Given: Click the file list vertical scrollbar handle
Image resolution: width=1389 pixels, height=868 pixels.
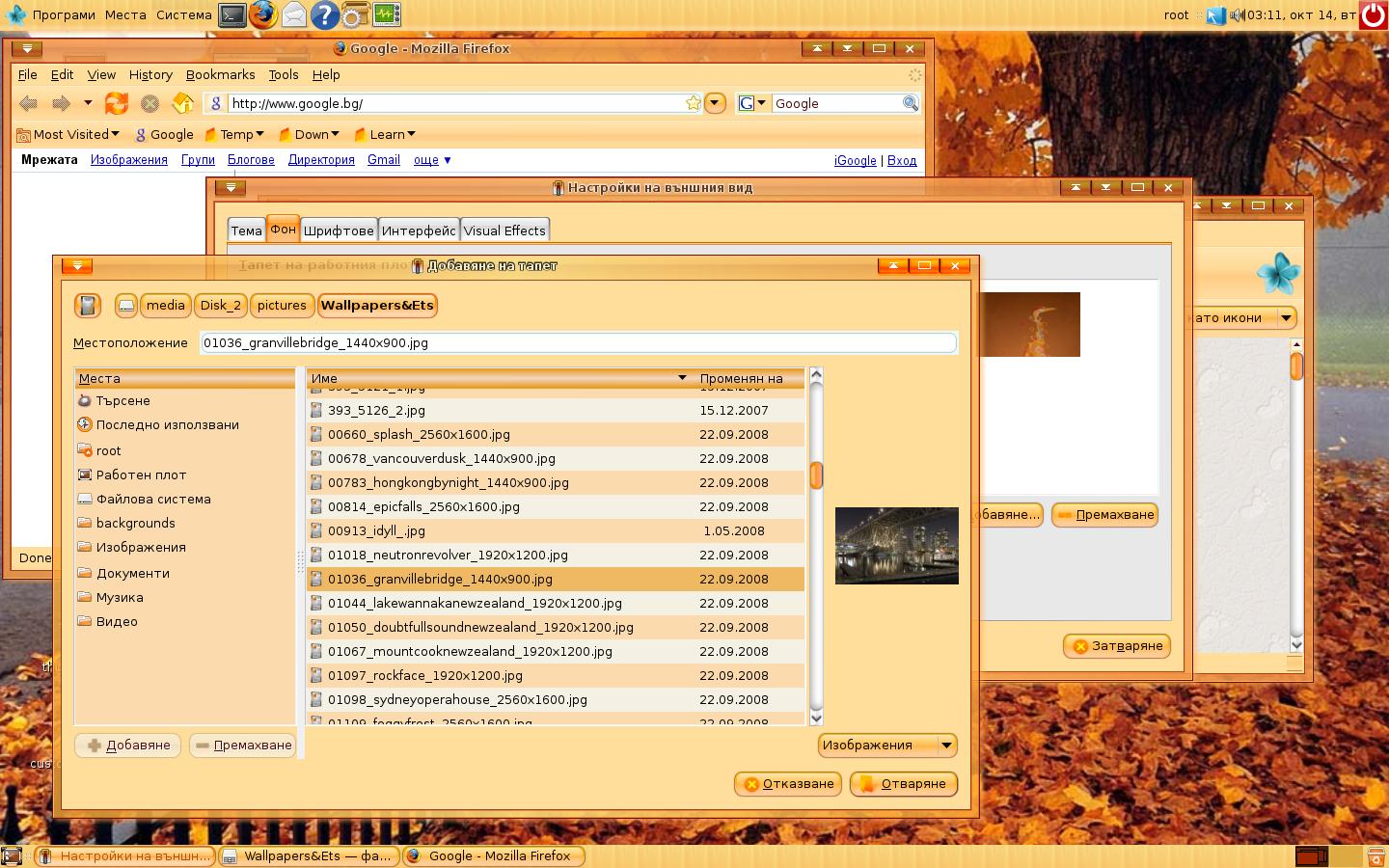Looking at the screenshot, I should 816,475.
